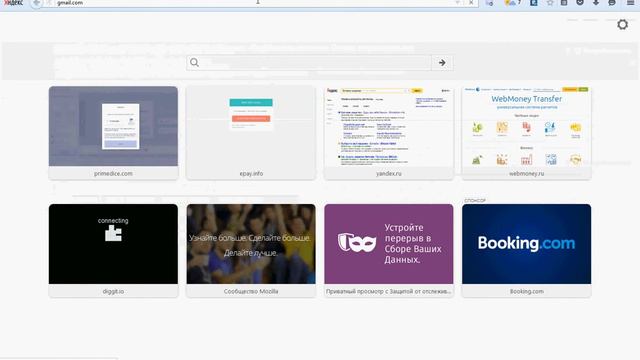The image size is (640, 360).
Task: Click the webmoney.ru caption text
Action: point(527,173)
